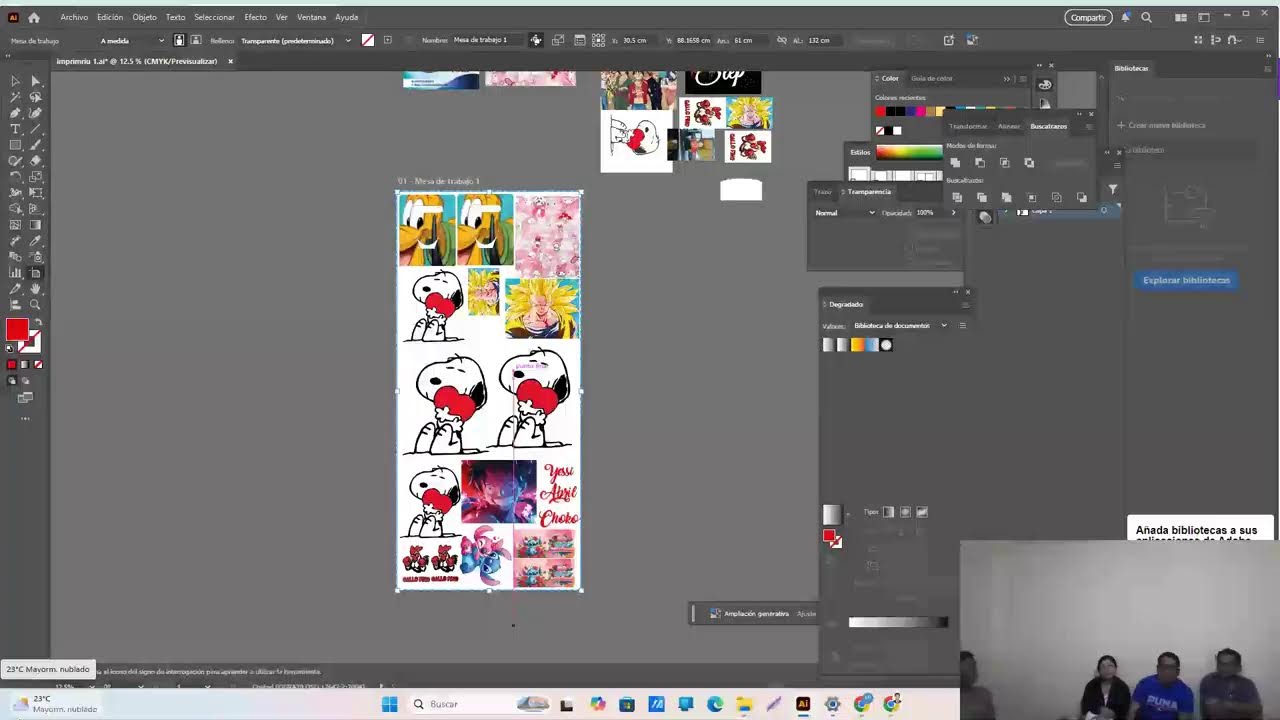
Task: Click Exclude shape mode icon
Action: pyautogui.click(x=1029, y=162)
